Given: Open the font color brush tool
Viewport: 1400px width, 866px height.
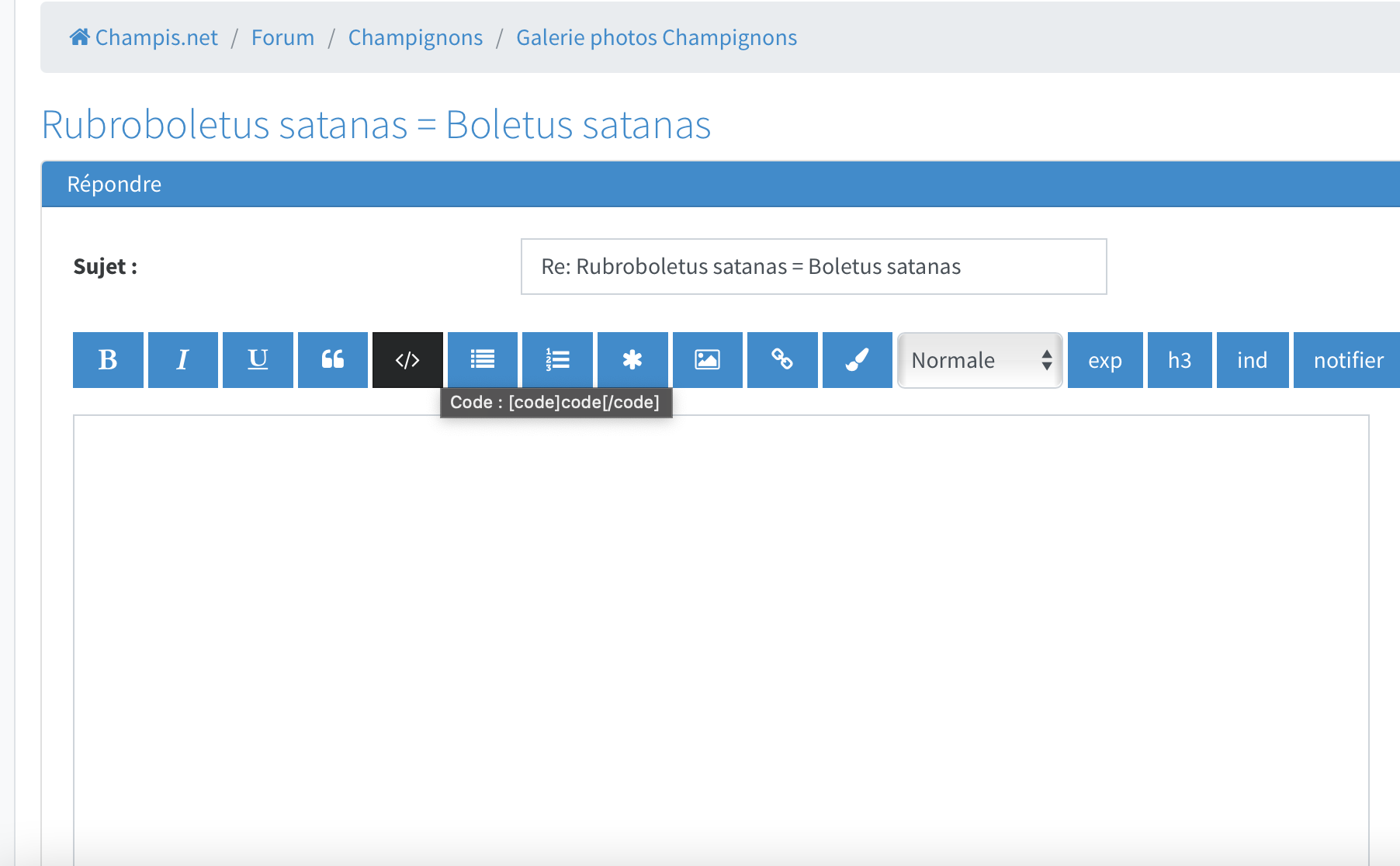Looking at the screenshot, I should [857, 360].
